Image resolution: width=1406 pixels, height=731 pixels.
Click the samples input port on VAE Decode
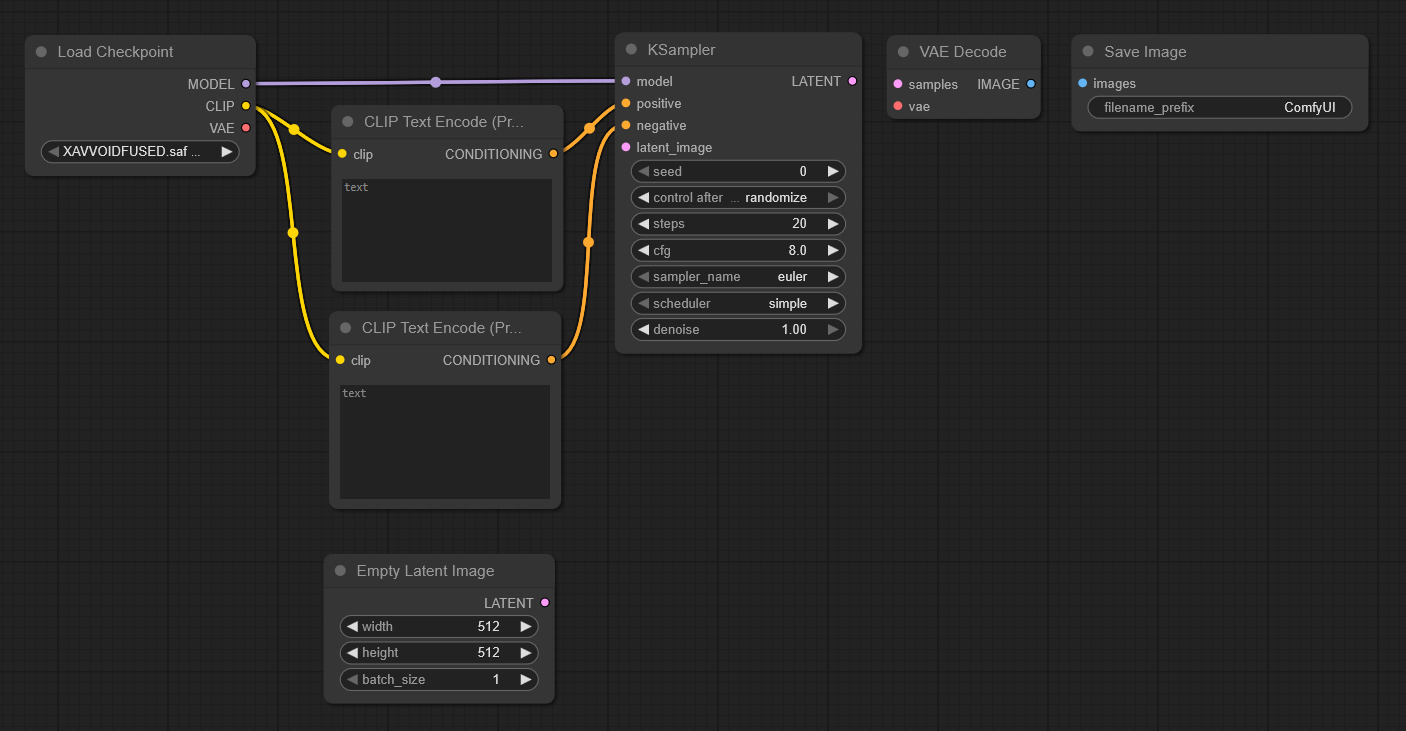click(x=898, y=84)
